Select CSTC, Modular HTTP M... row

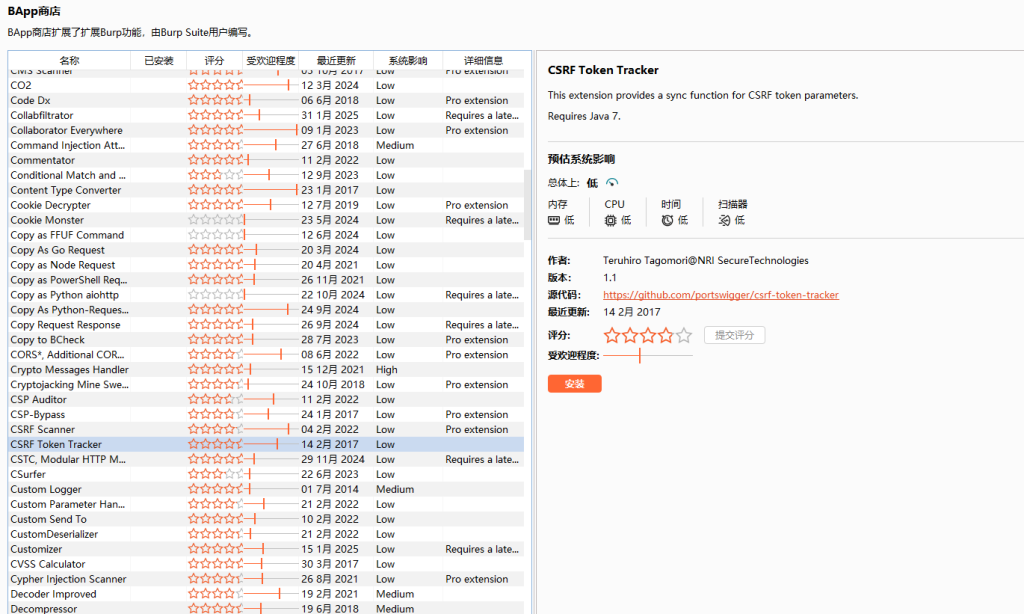click(266, 460)
